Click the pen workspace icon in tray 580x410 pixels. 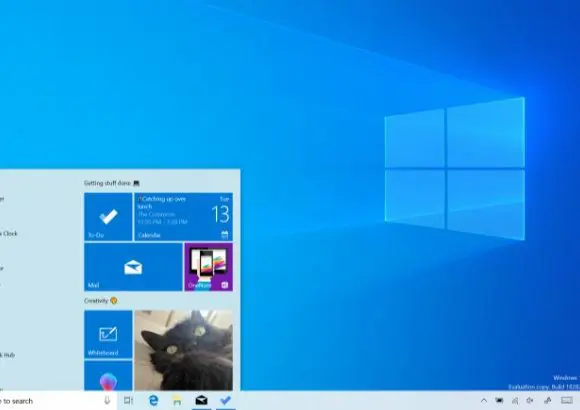[548, 400]
